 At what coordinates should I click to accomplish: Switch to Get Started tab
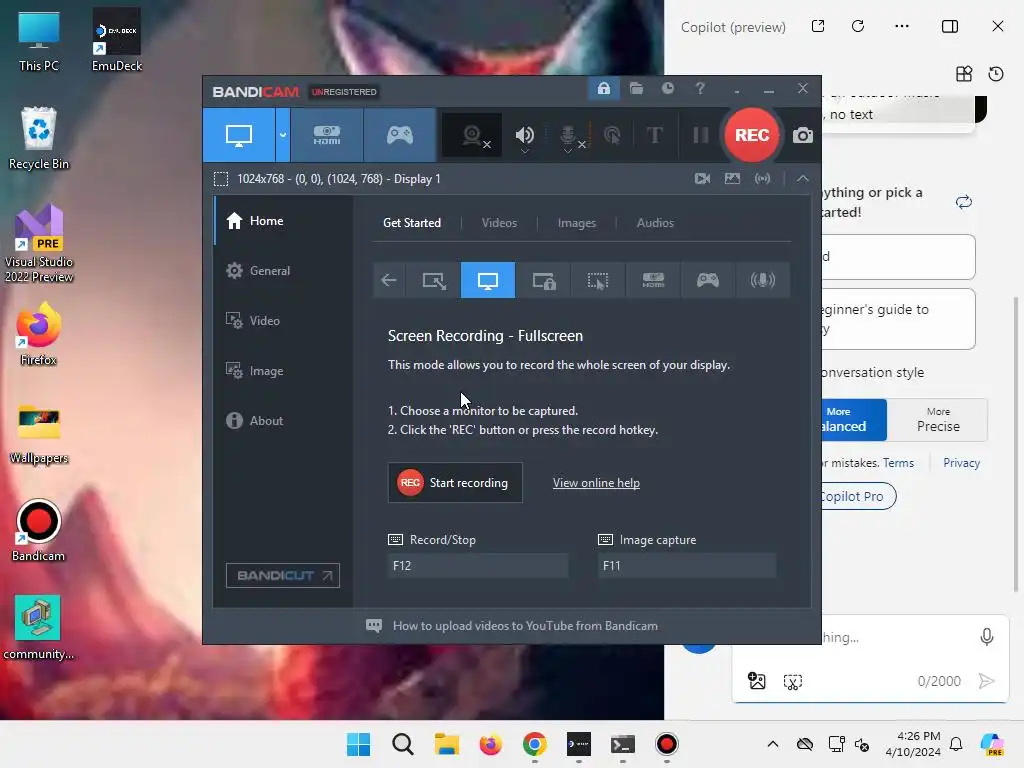point(411,223)
